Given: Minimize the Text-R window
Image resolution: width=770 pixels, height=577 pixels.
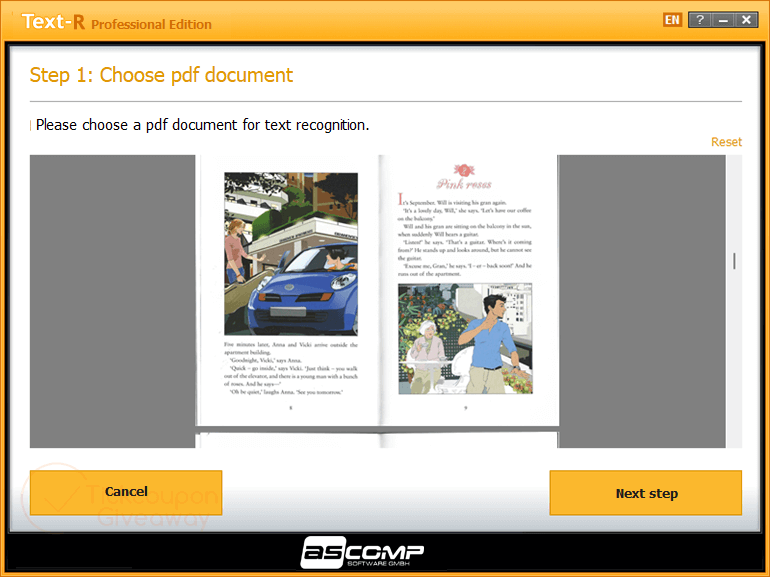Looking at the screenshot, I should pos(723,20).
